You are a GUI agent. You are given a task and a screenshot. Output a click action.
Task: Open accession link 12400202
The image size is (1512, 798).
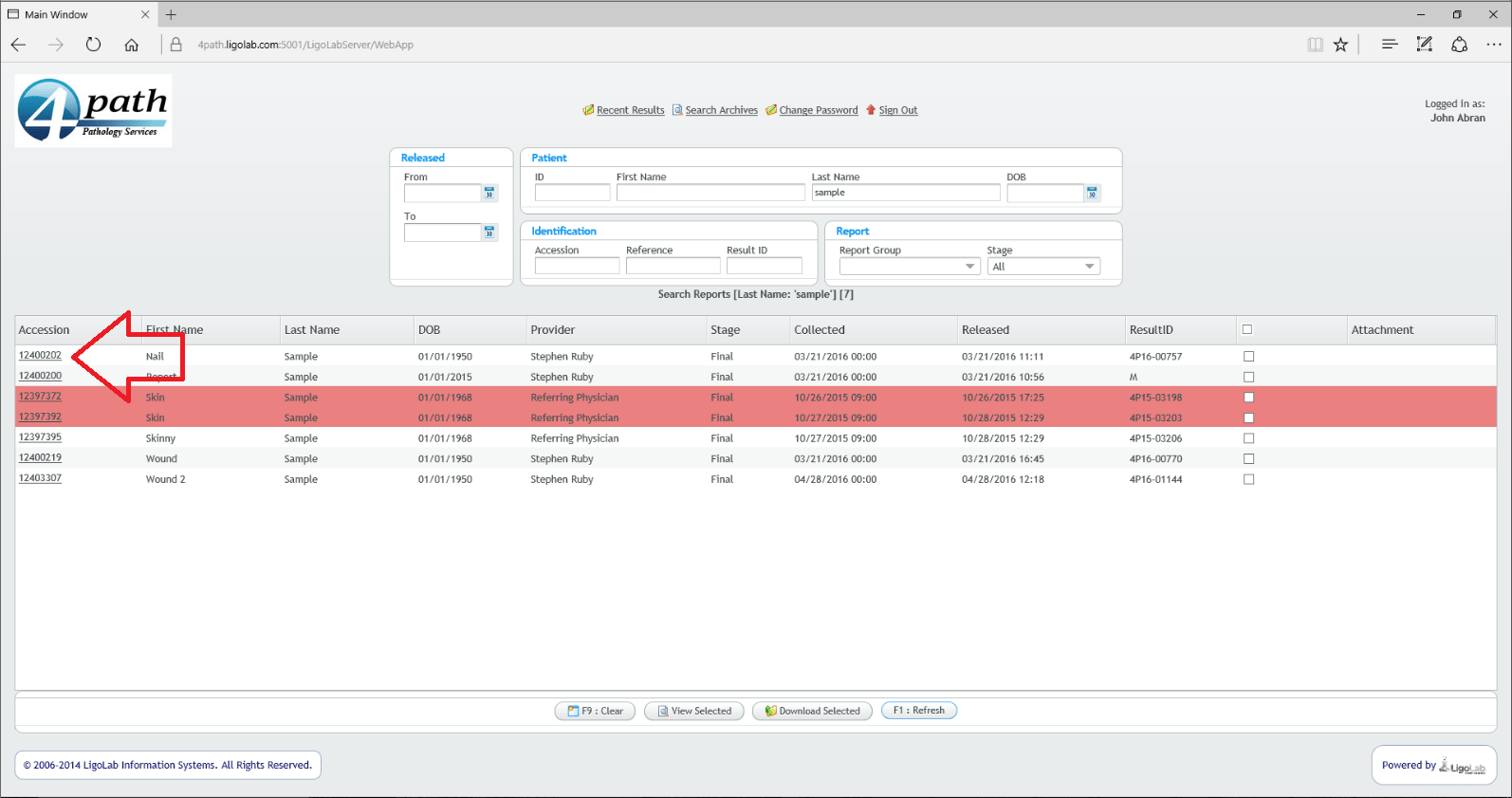40,355
